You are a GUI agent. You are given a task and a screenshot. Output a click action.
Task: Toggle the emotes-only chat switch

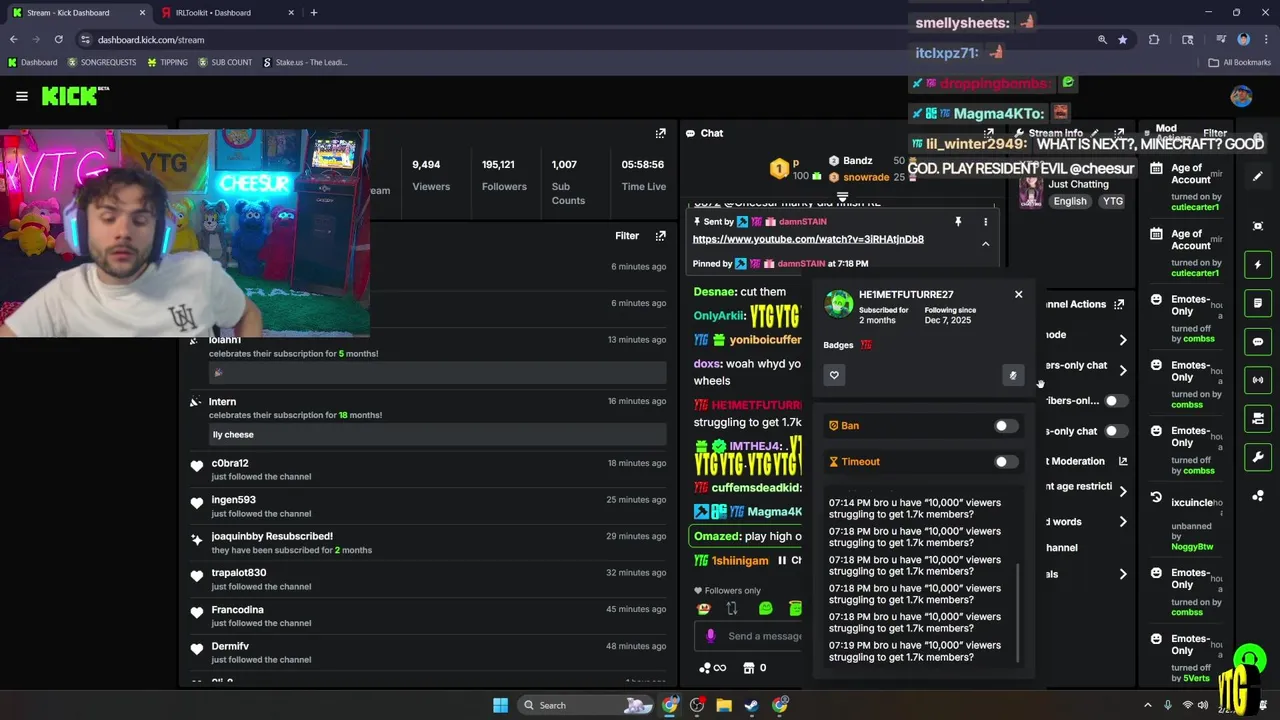click(1115, 431)
